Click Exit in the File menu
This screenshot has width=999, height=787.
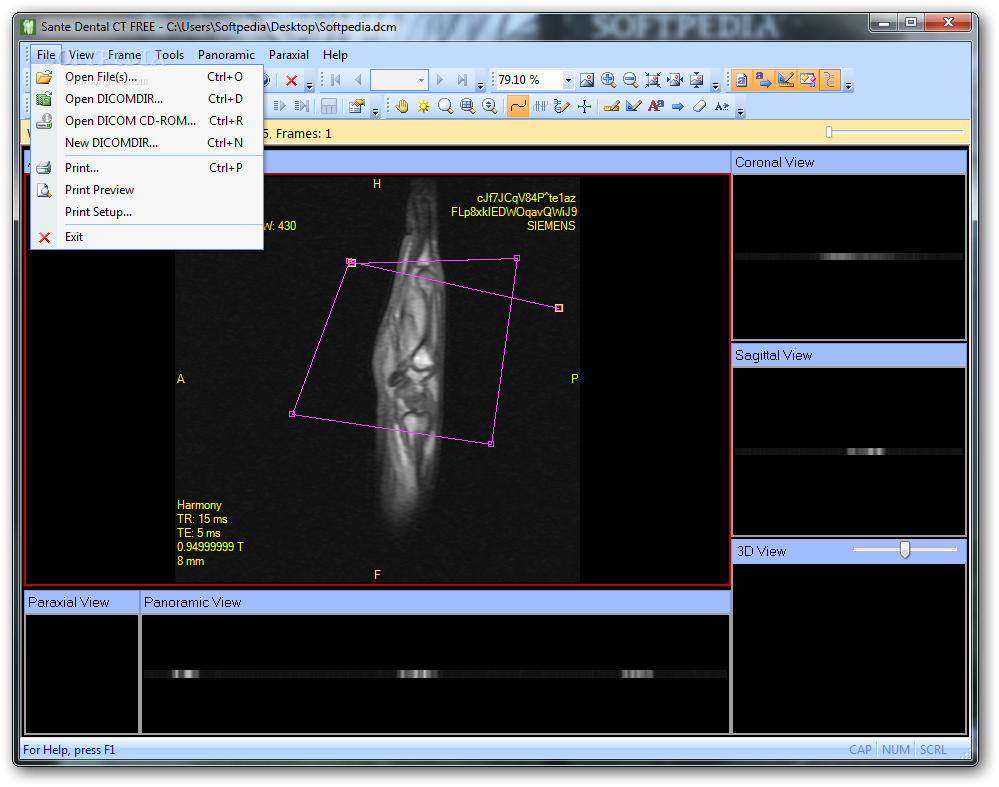pos(74,237)
